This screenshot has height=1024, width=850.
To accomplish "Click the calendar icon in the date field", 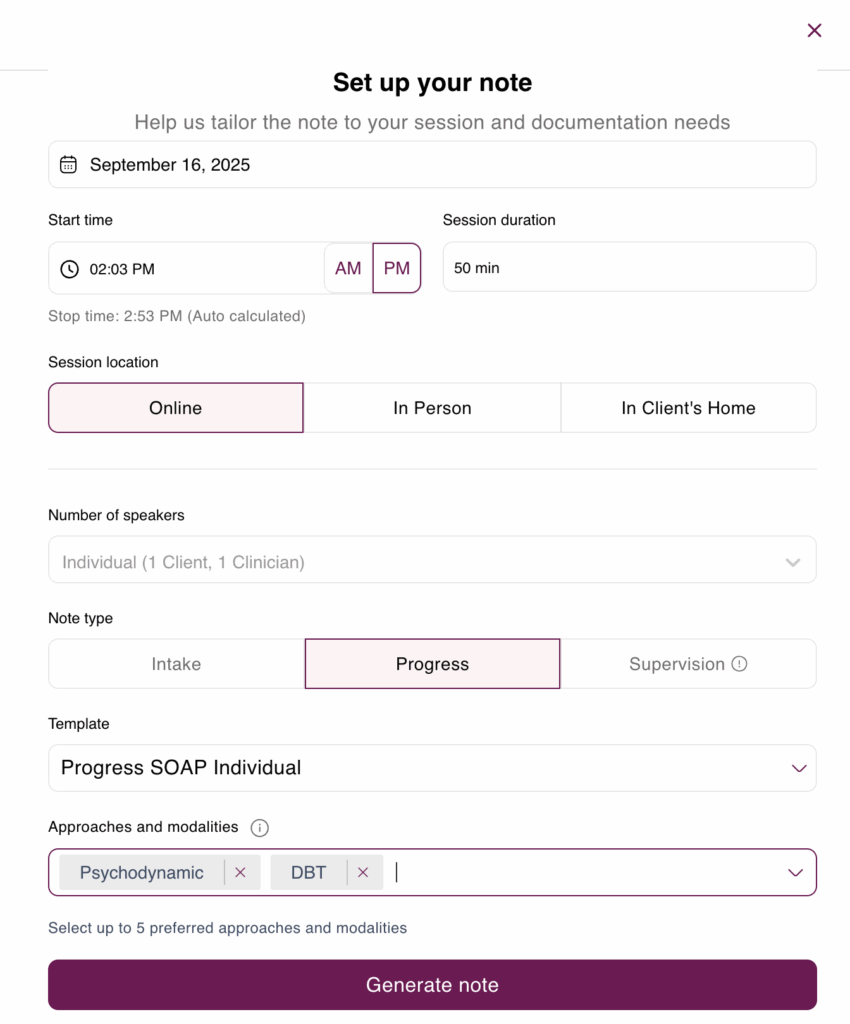I will pos(68,165).
